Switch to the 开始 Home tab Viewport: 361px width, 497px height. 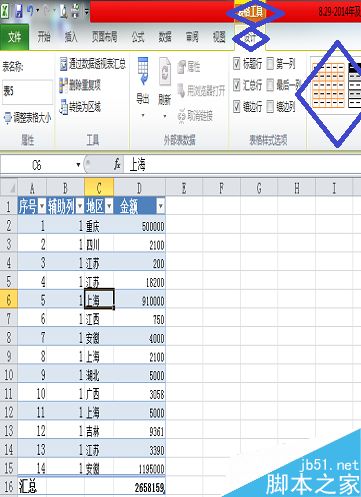point(44,37)
